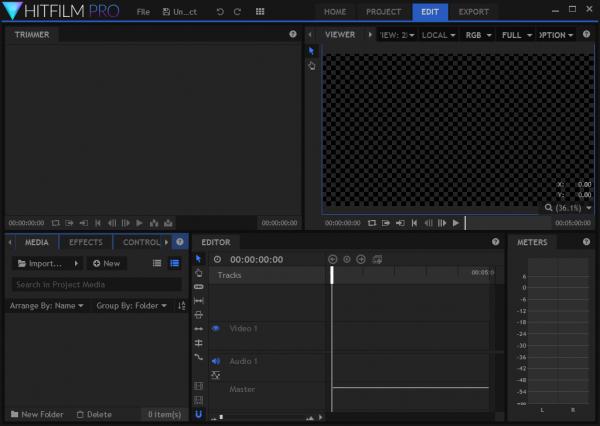The height and width of the screenshot is (426, 600).
Task: Open Viewer panel help icon
Action: pos(586,34)
